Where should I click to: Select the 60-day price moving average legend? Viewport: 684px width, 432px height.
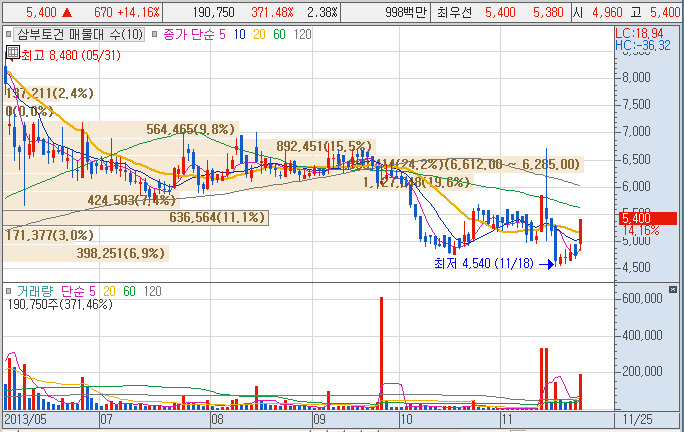coord(279,34)
